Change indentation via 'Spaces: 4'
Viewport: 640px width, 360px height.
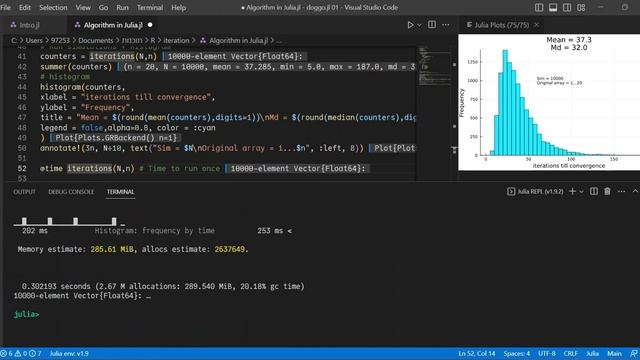pos(516,353)
